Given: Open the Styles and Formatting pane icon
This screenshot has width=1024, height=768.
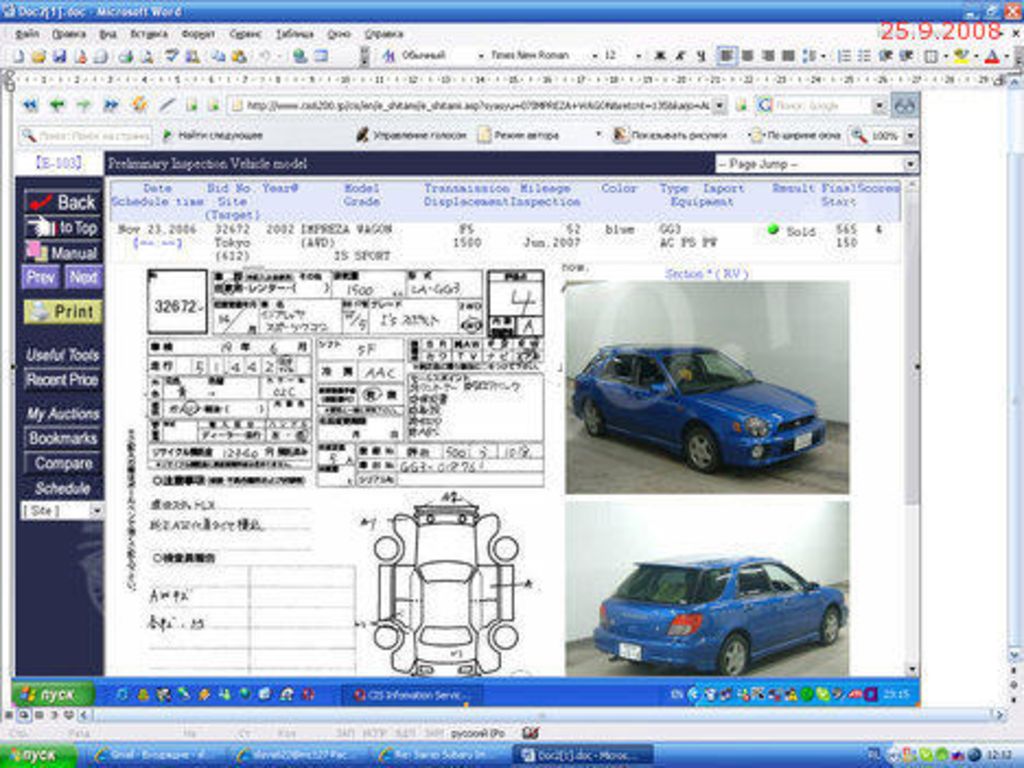Looking at the screenshot, I should pos(389,57).
